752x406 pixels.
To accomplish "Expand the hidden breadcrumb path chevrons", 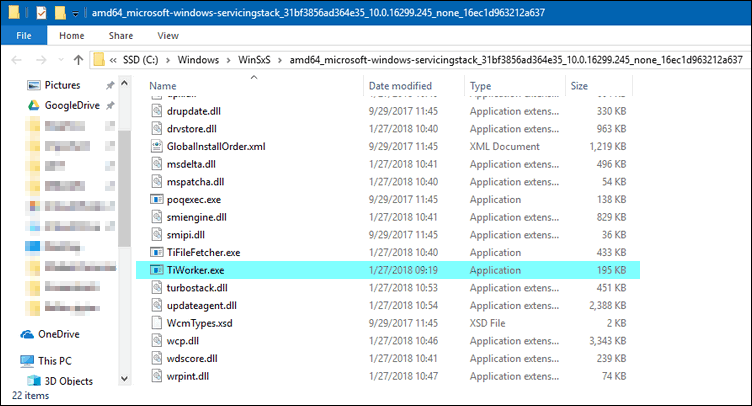I will (113, 60).
